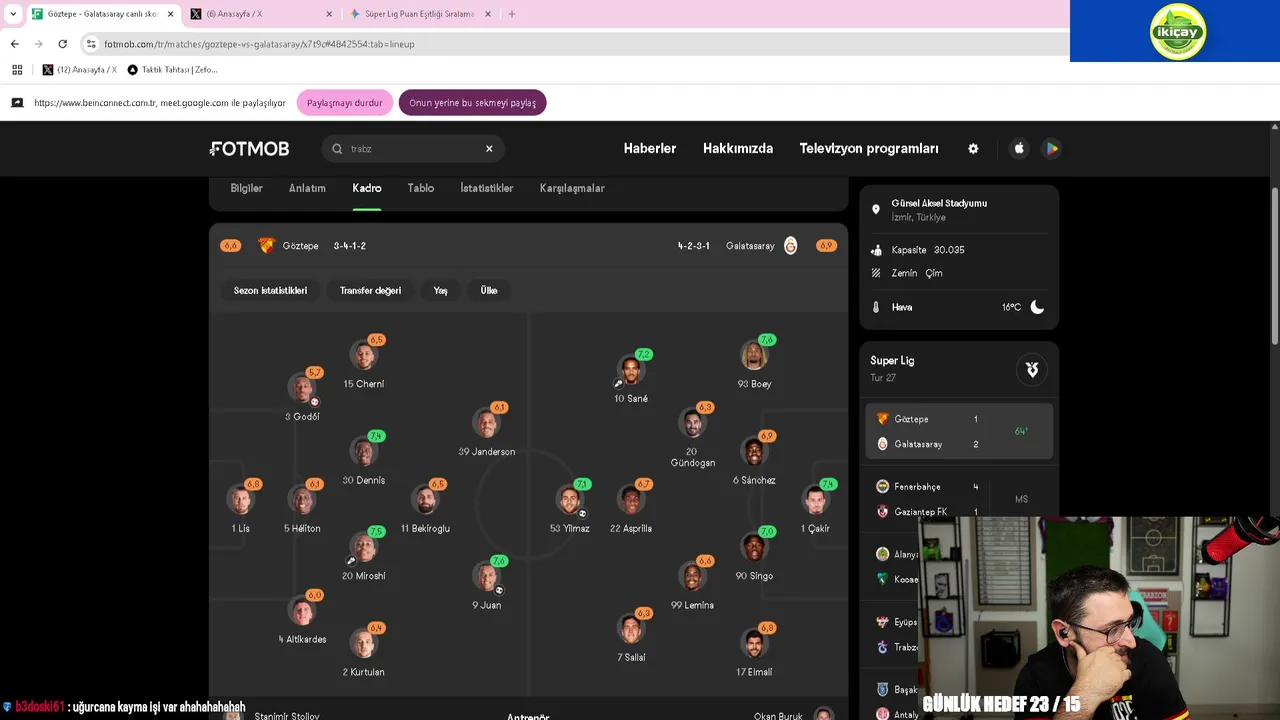Click Onun yerine bu sekmeyi paylaş button
This screenshot has width=1280, height=720.
tap(472, 103)
